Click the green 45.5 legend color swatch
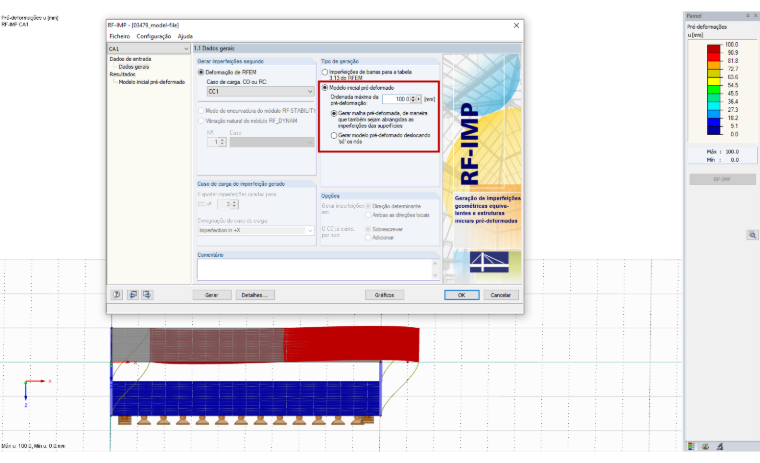 713,90
